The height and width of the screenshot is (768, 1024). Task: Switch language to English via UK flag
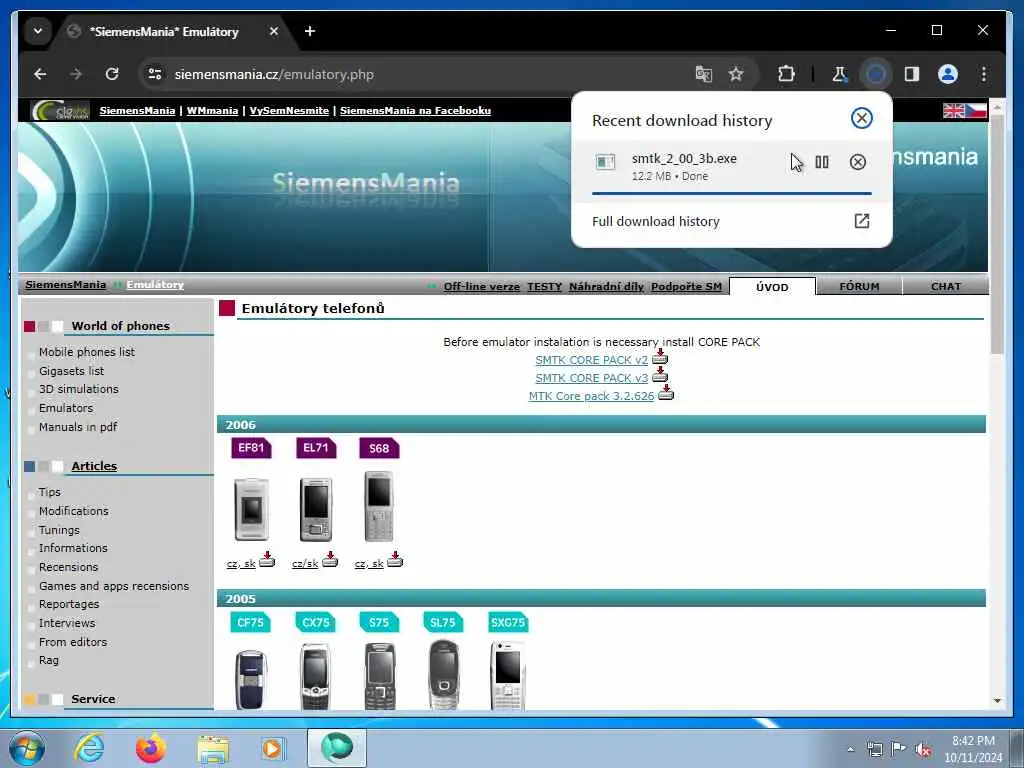(x=953, y=111)
